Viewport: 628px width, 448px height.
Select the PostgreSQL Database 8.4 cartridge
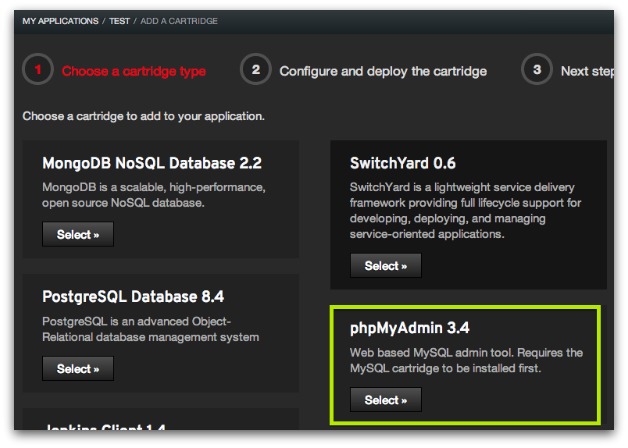coord(78,368)
